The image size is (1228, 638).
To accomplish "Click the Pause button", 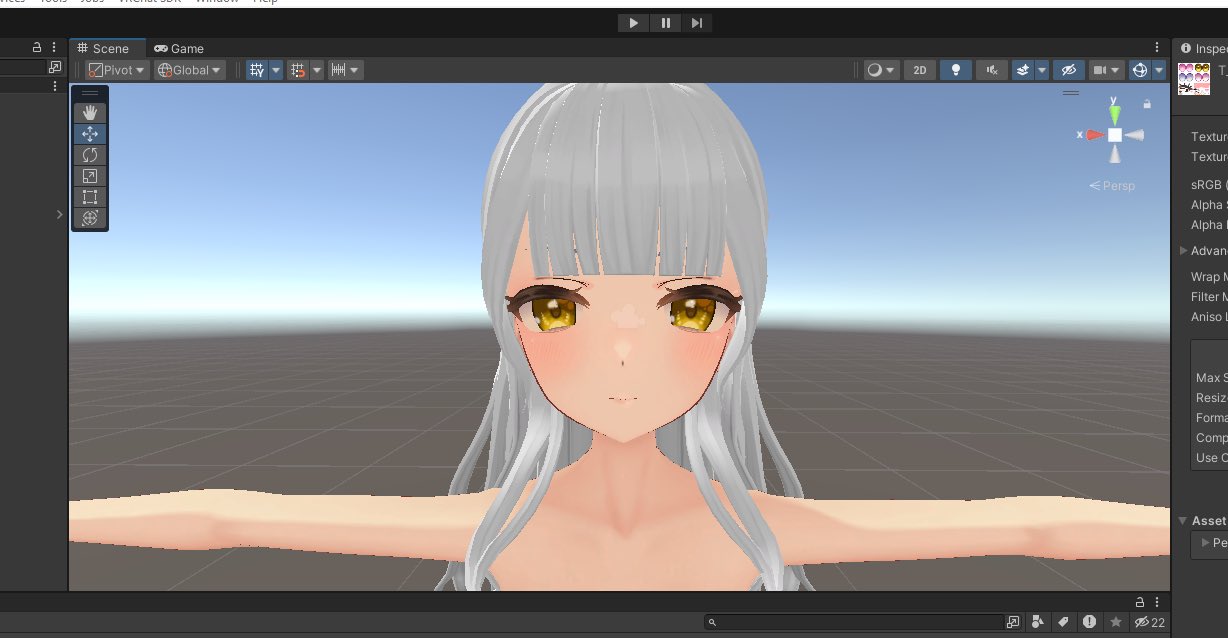I will [665, 23].
